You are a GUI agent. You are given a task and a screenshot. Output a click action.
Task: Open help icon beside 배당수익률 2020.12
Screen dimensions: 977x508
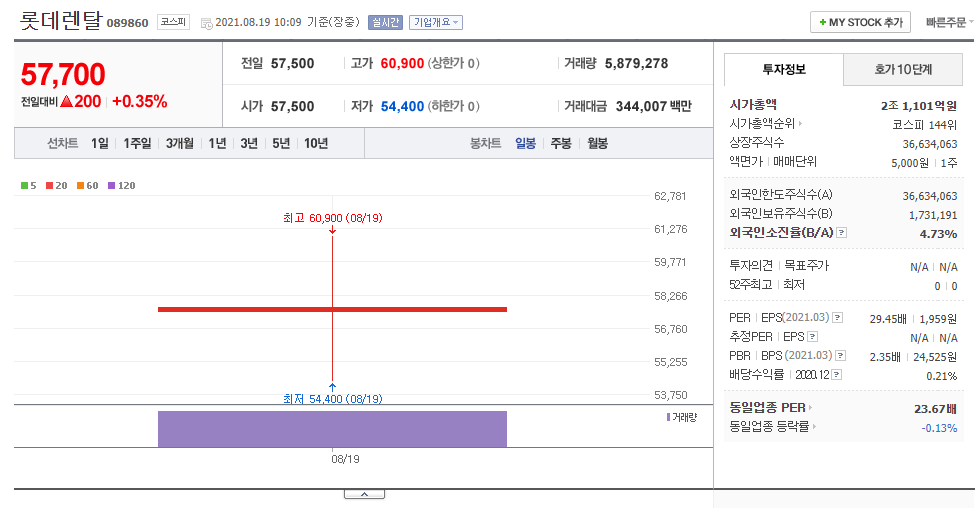coord(837,375)
